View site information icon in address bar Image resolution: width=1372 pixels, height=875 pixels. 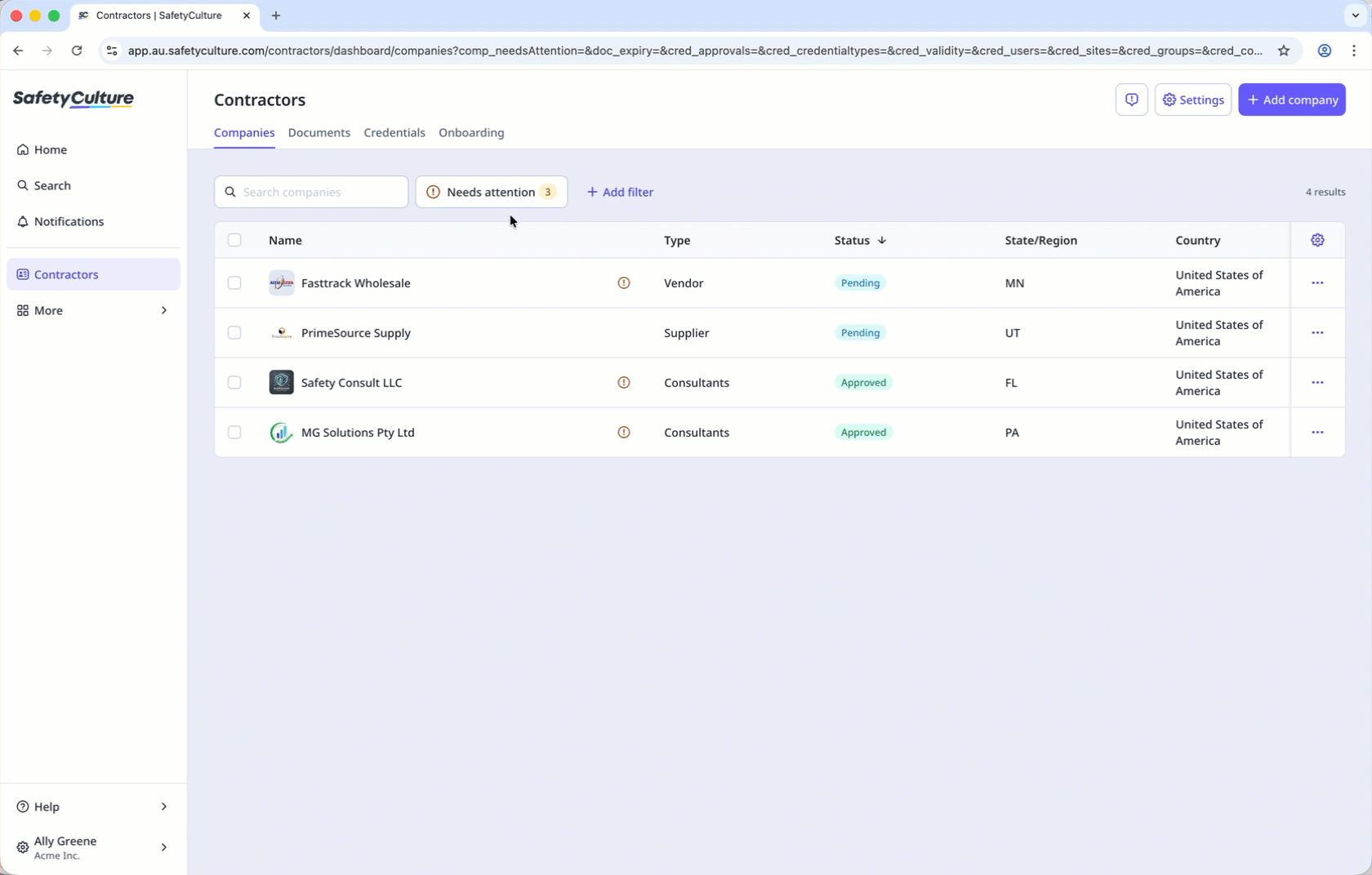click(x=112, y=51)
